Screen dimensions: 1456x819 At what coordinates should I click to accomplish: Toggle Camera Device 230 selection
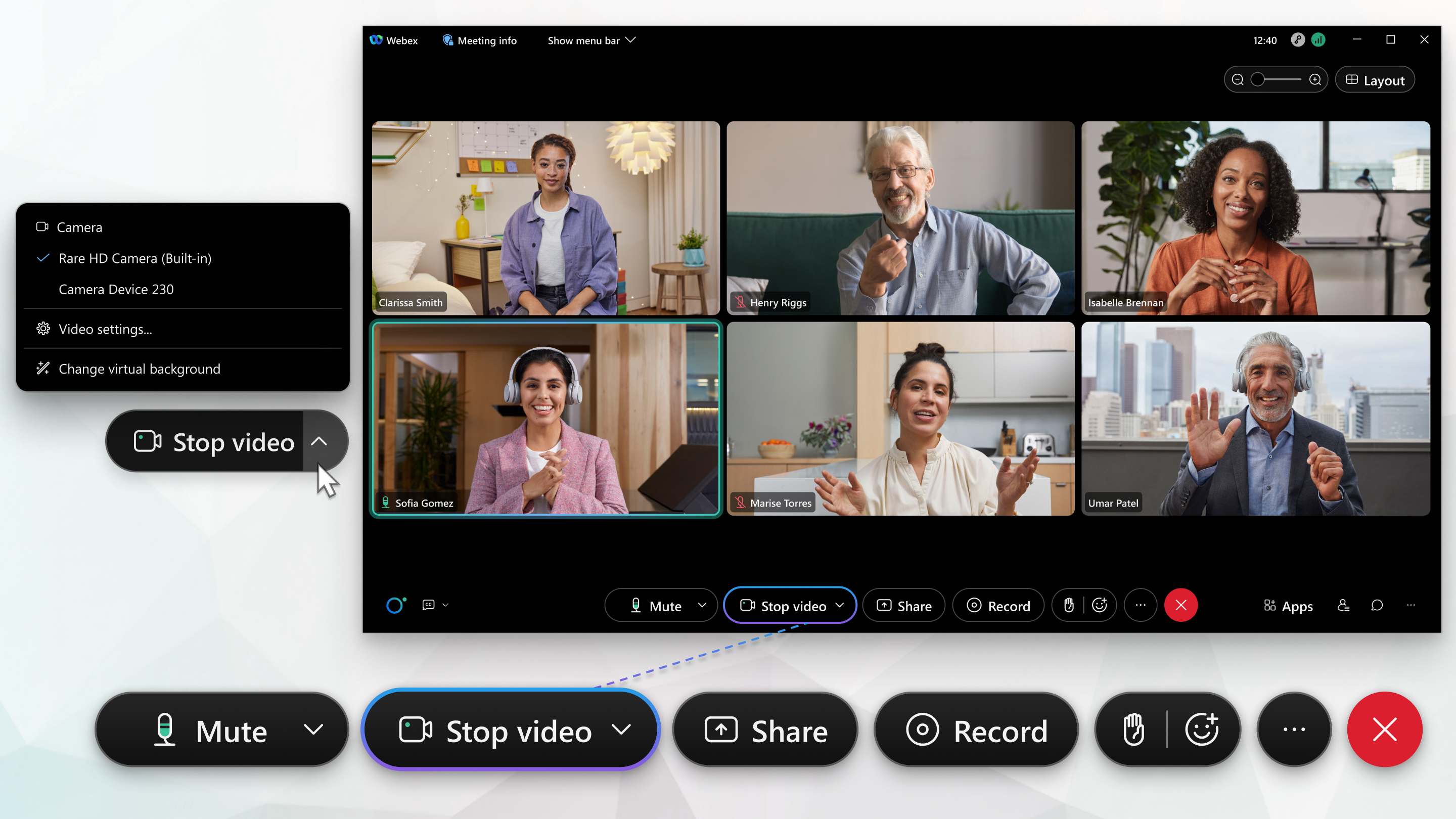(x=115, y=289)
